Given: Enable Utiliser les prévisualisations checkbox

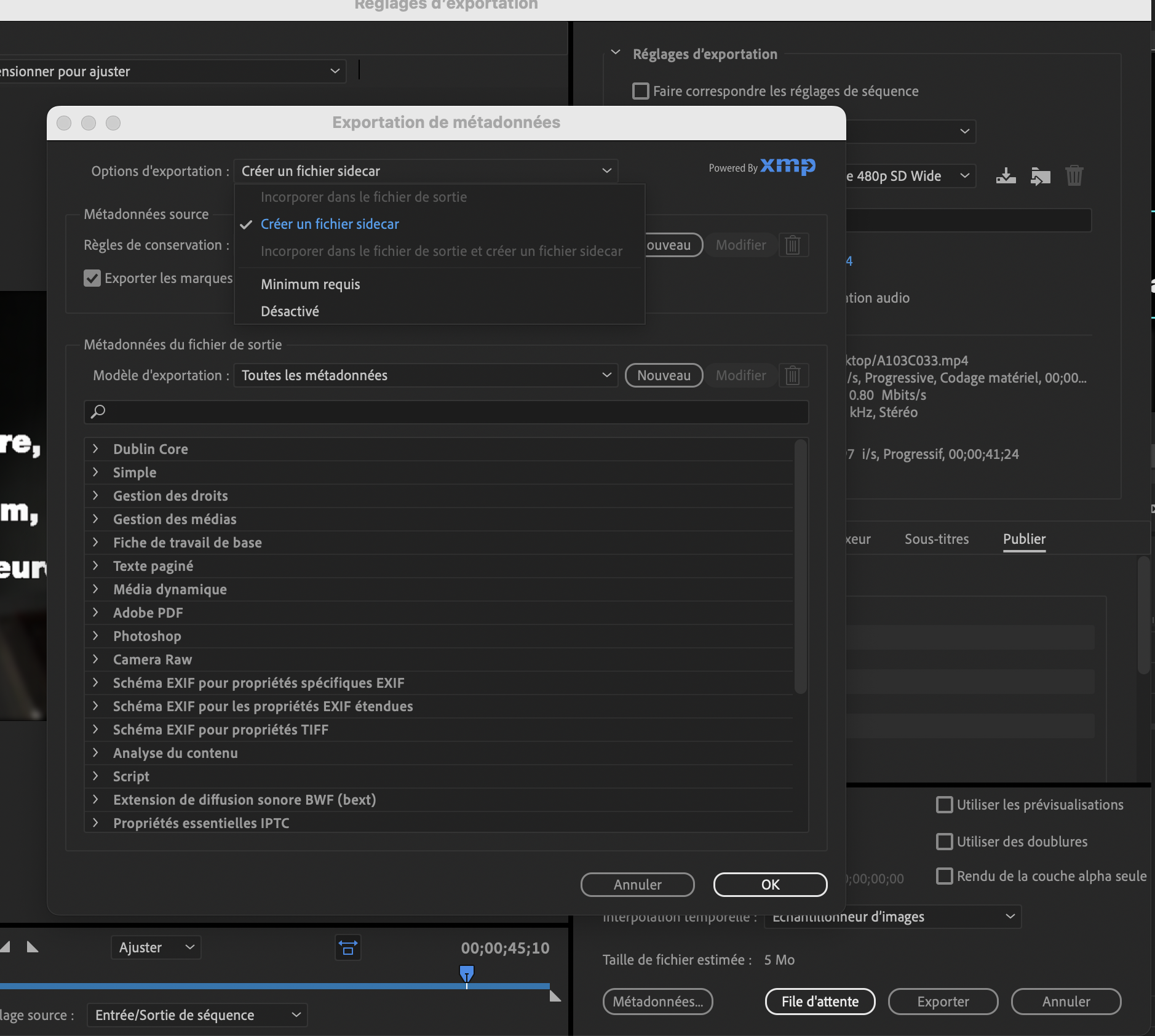Looking at the screenshot, I should [943, 805].
